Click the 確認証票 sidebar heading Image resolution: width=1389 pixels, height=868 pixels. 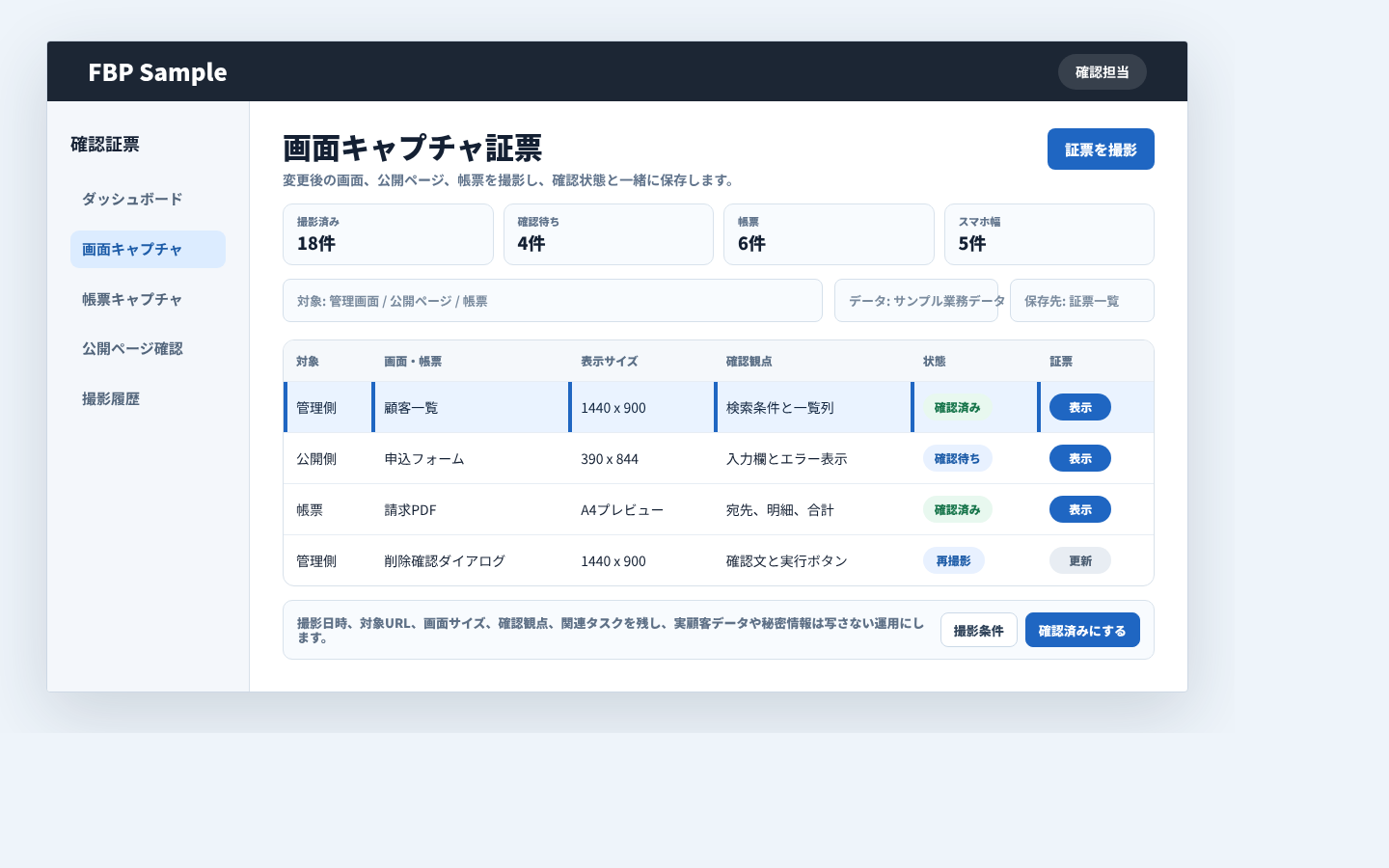[x=105, y=145]
